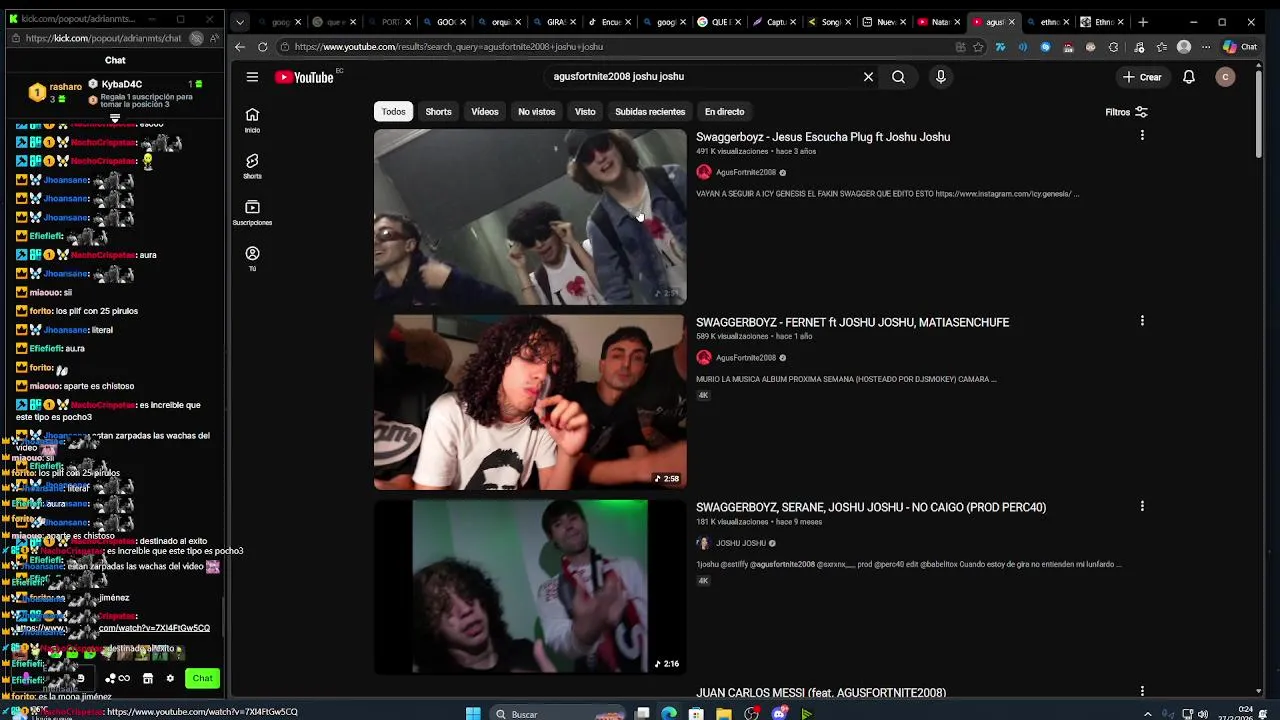Open the Tú sidebar item
The width and height of the screenshot is (1280, 720).
(252, 259)
